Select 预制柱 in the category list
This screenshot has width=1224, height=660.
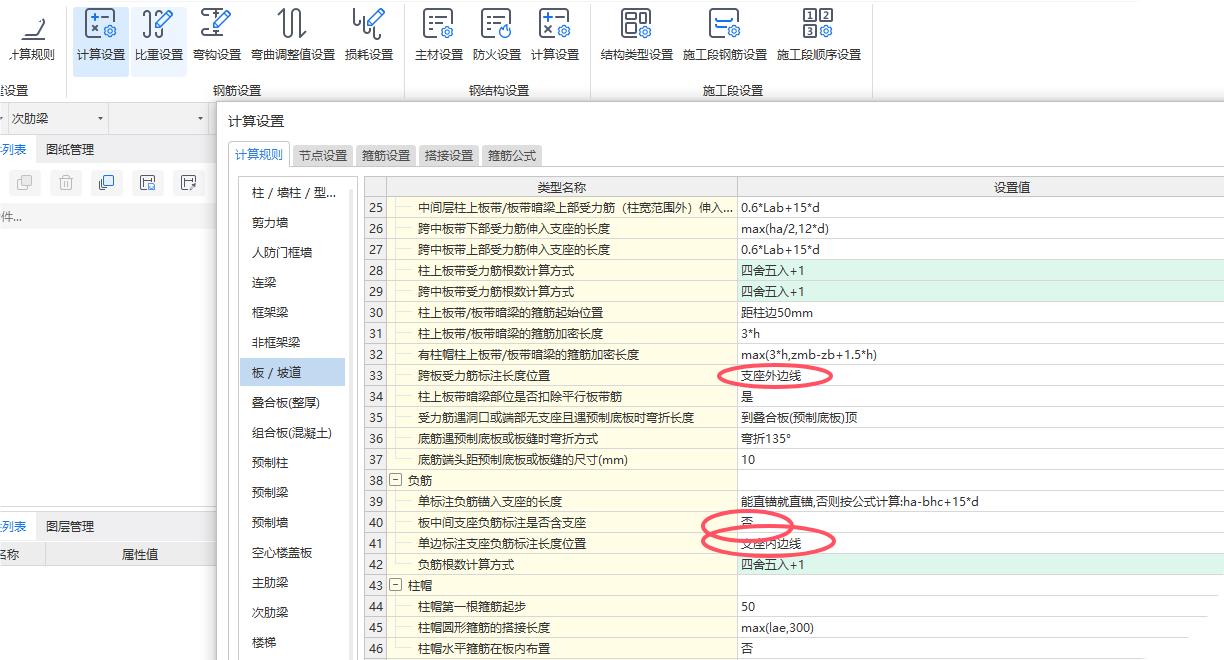coord(293,463)
